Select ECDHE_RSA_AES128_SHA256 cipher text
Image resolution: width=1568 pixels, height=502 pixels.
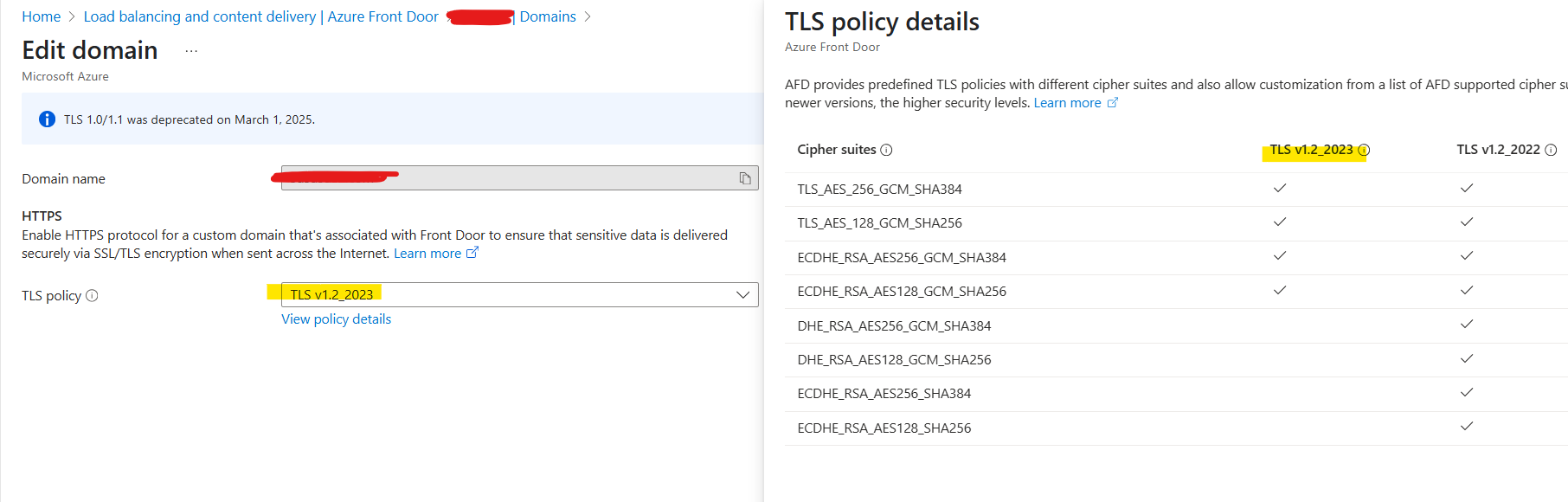(x=884, y=428)
